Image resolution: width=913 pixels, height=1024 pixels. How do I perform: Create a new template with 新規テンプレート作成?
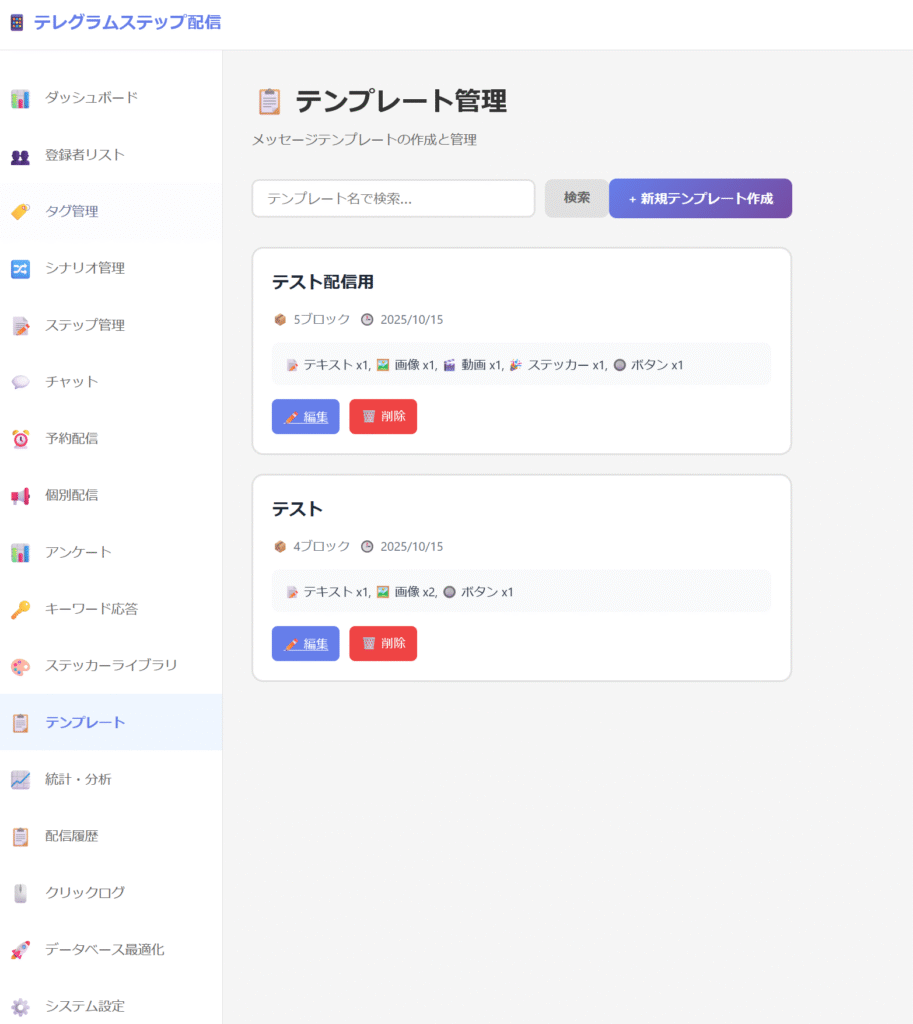click(700, 198)
